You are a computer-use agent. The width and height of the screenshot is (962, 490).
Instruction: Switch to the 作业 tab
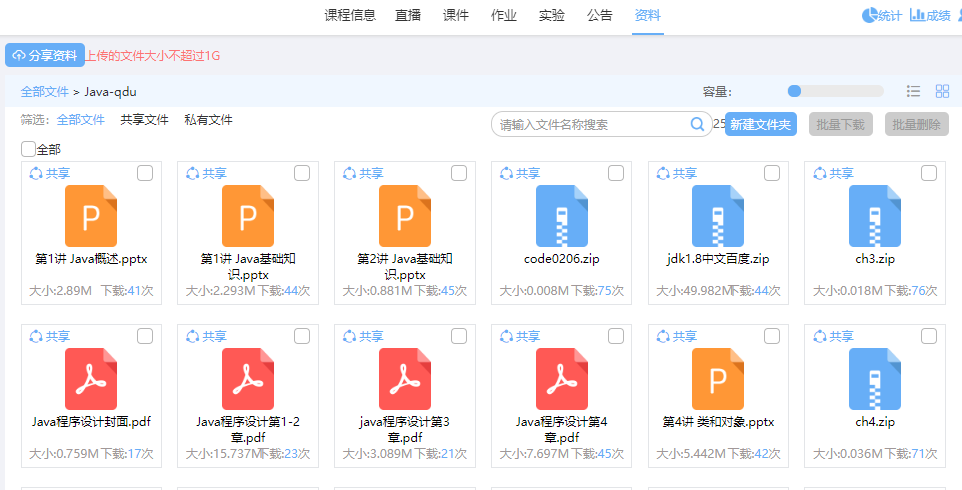tap(504, 15)
